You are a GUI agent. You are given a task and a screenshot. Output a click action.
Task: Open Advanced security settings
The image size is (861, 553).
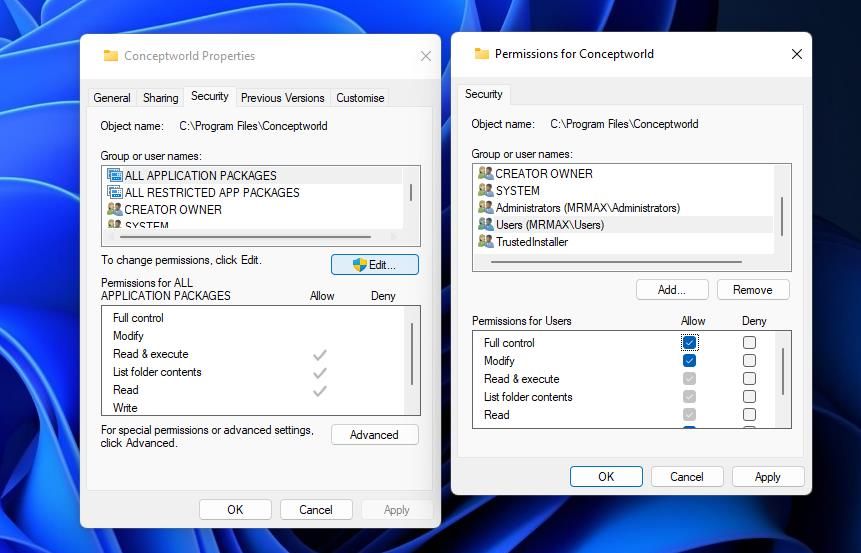(374, 435)
